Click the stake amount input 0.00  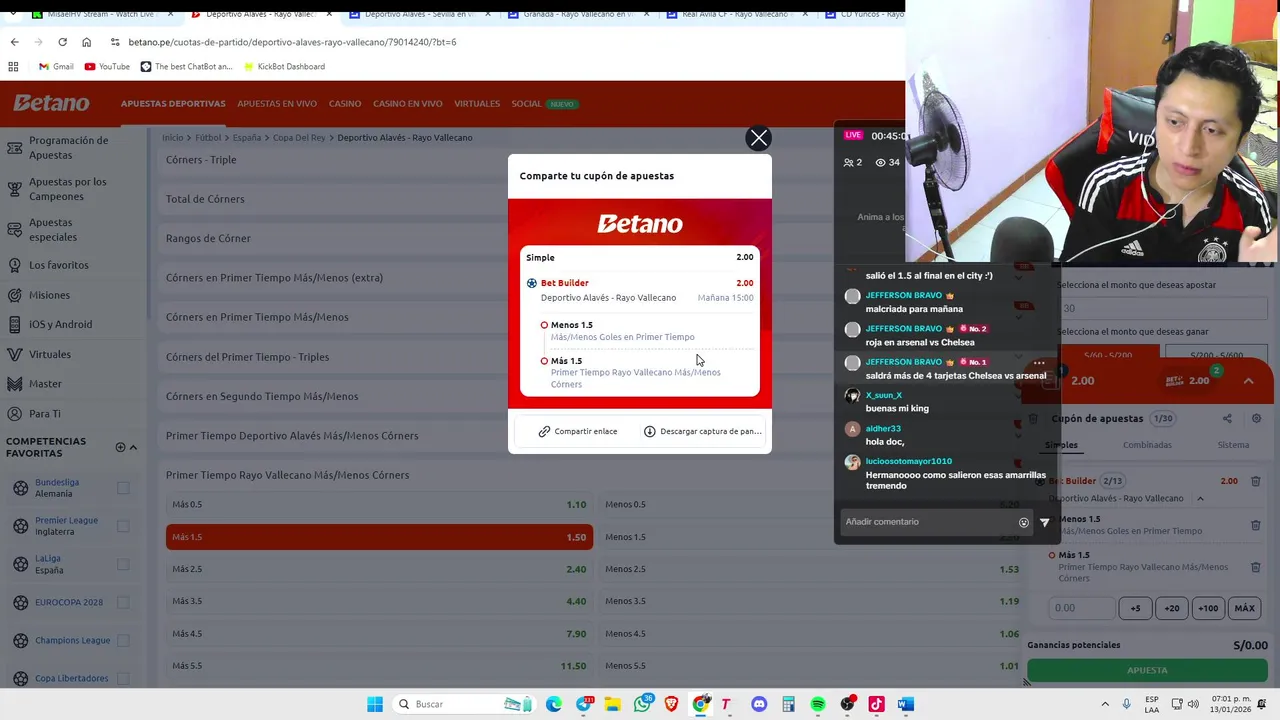[1081, 608]
